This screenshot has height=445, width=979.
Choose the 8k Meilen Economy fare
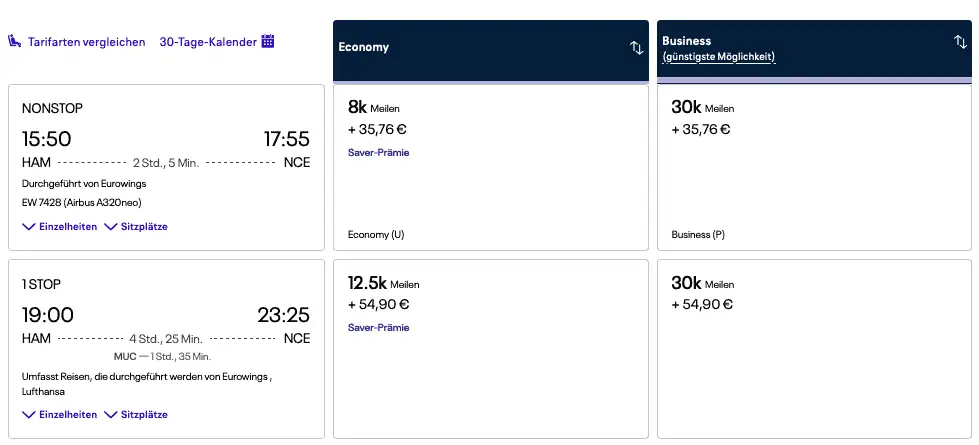pos(490,167)
